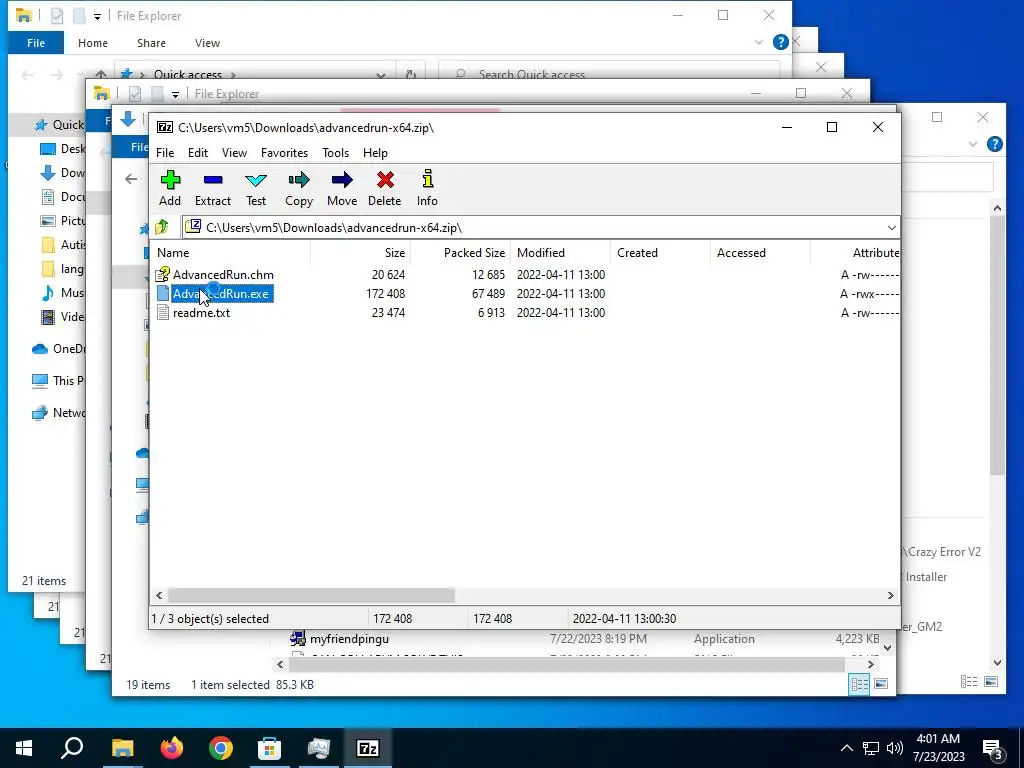This screenshot has width=1024, height=768.
Task: Open Home tab in back File Explorer
Action: (x=93, y=43)
